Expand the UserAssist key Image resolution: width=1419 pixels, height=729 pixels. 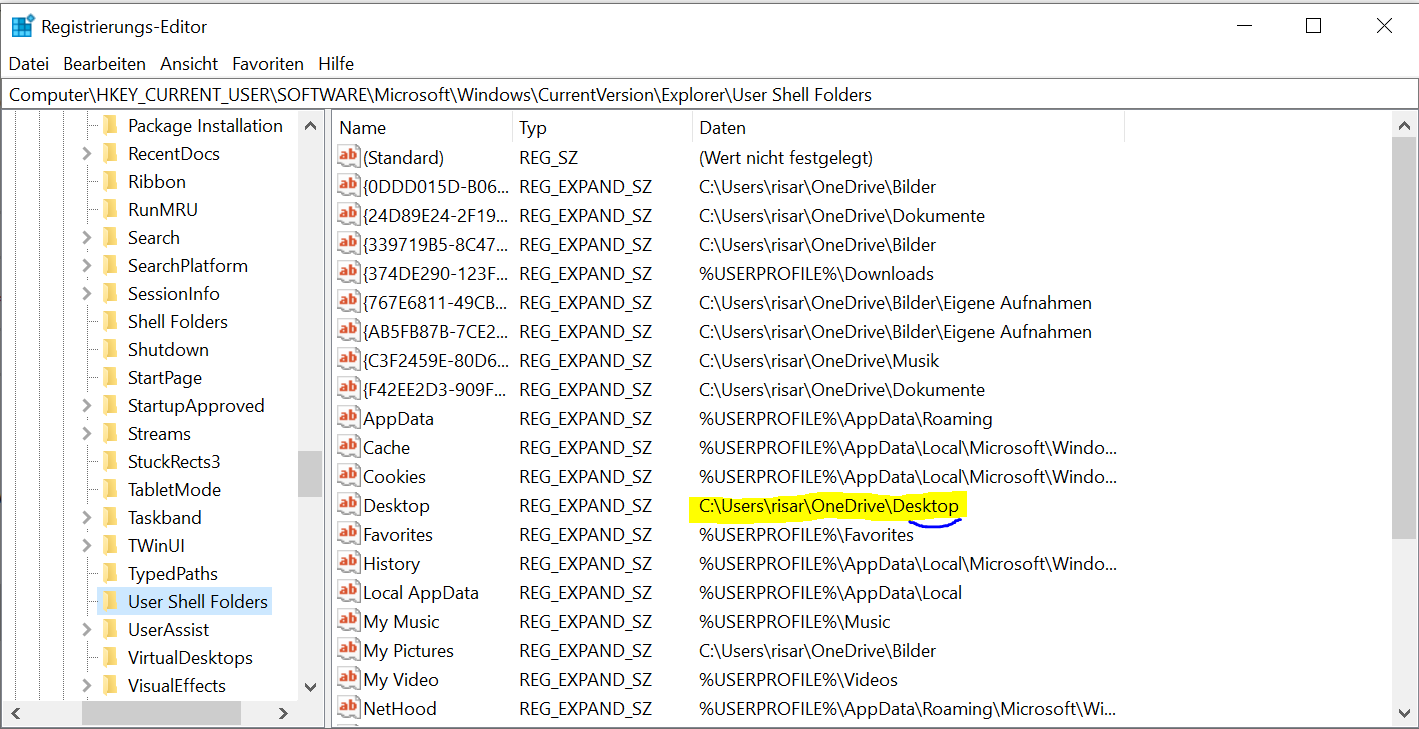click(x=86, y=630)
